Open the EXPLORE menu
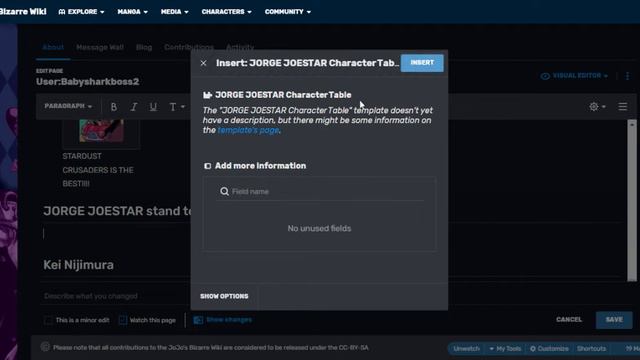This screenshot has height=360, width=640. [81, 12]
